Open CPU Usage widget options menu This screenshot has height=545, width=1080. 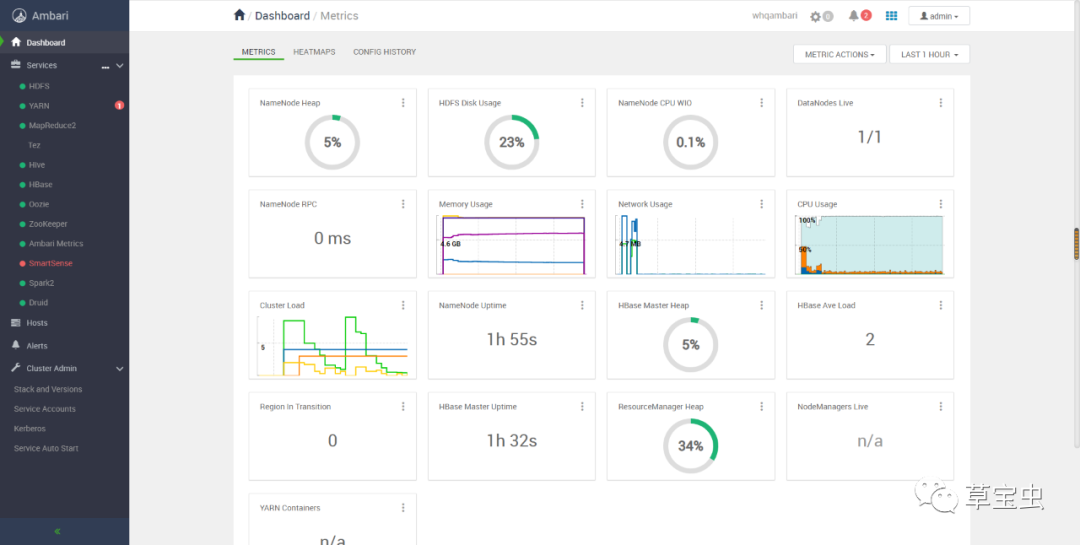(x=941, y=204)
